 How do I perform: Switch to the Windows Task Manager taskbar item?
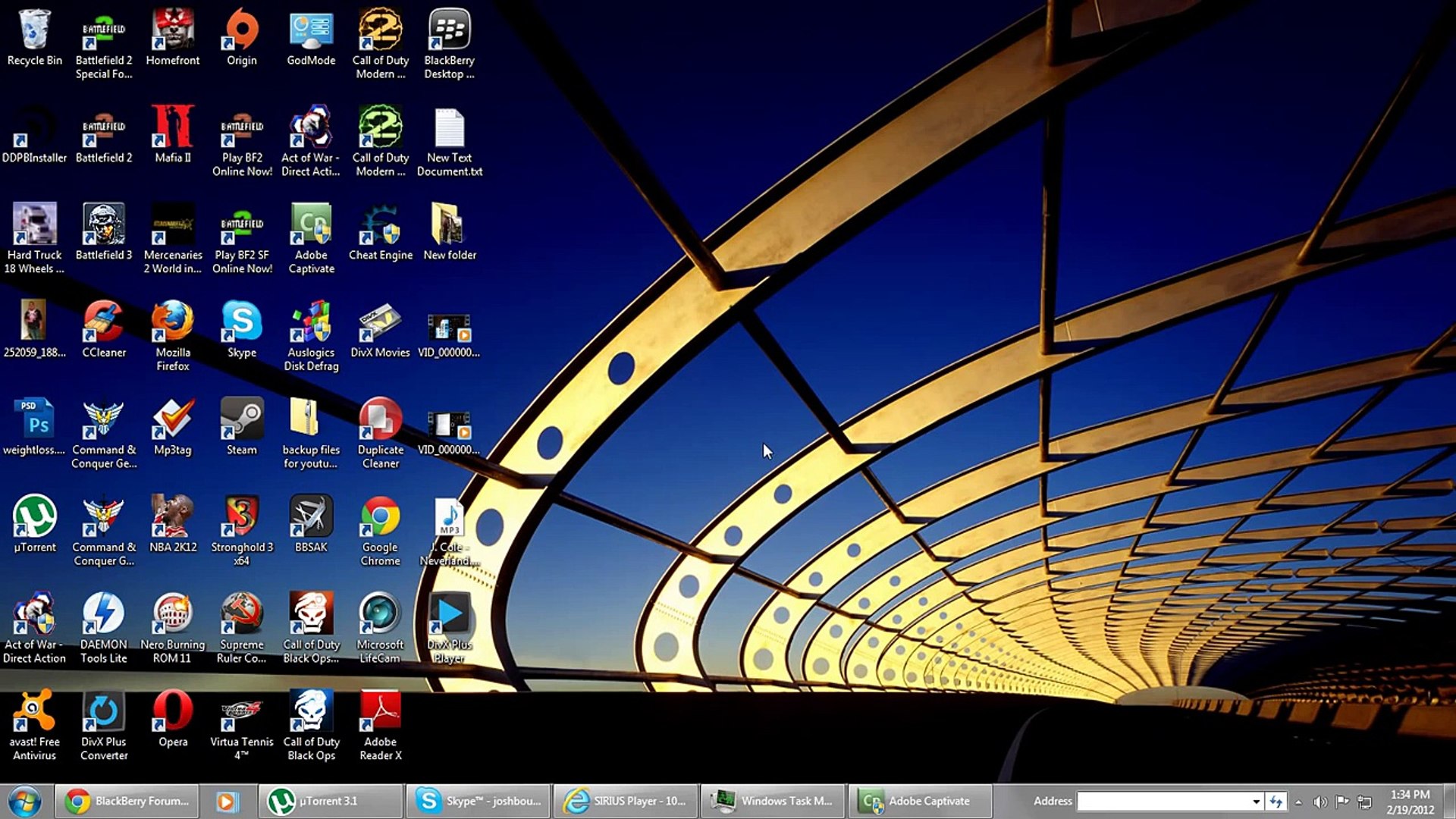(x=773, y=802)
